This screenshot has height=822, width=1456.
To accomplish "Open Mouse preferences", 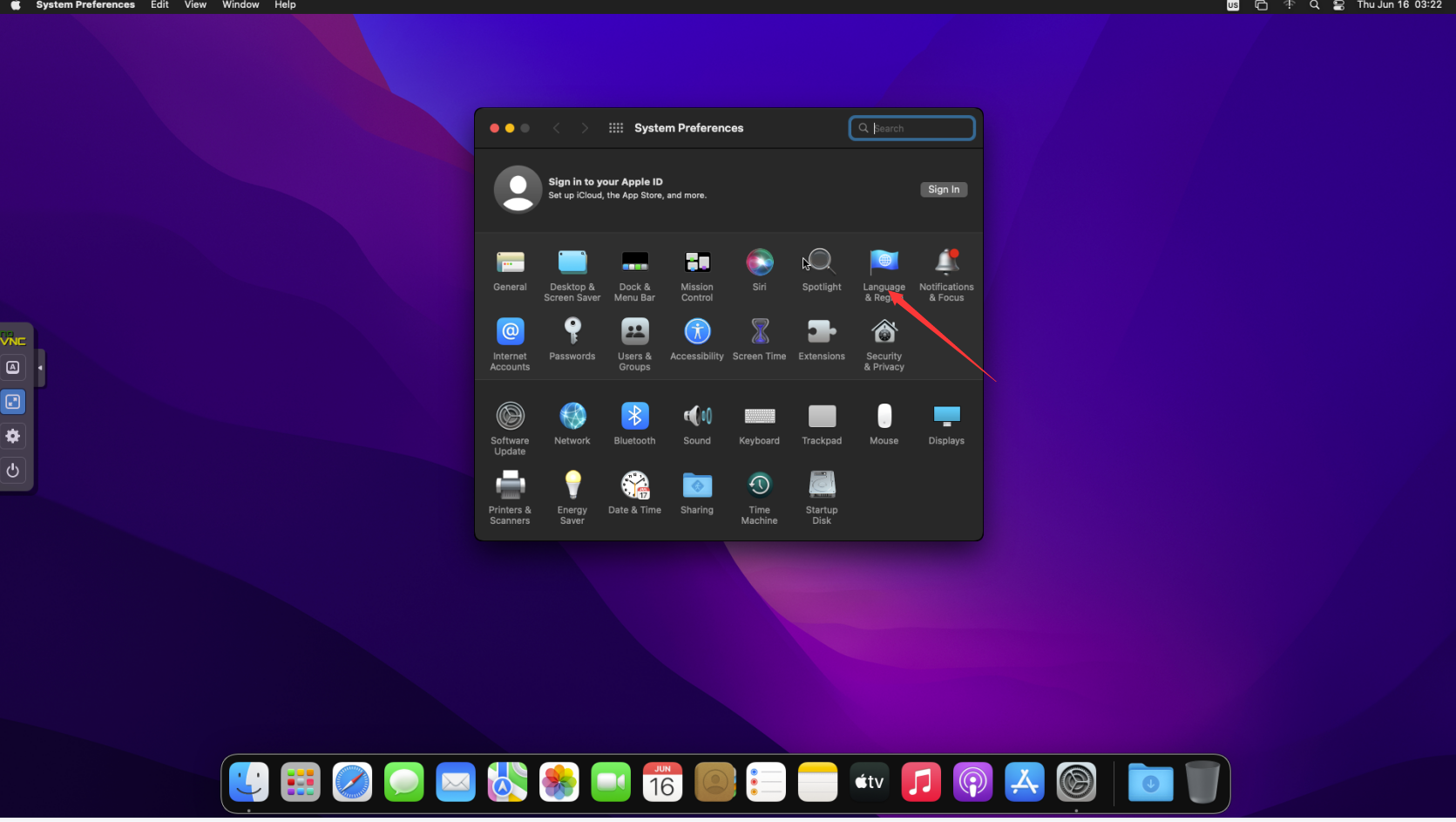I will pyautogui.click(x=884, y=425).
